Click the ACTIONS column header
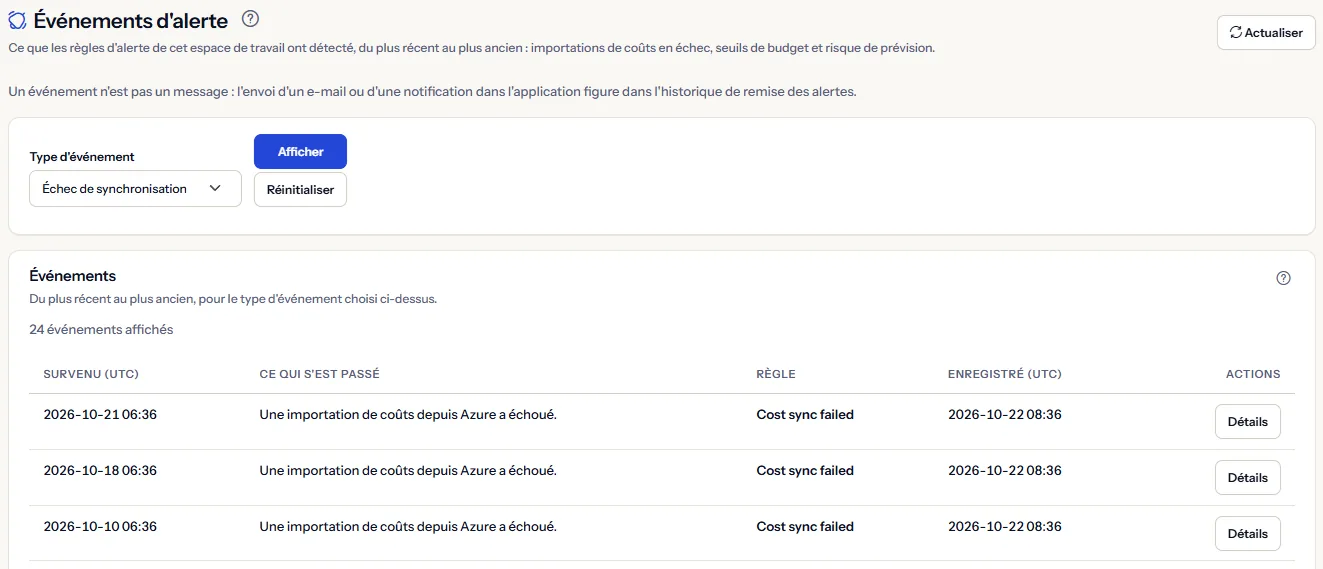This screenshot has height=569, width=1323. tap(1253, 374)
